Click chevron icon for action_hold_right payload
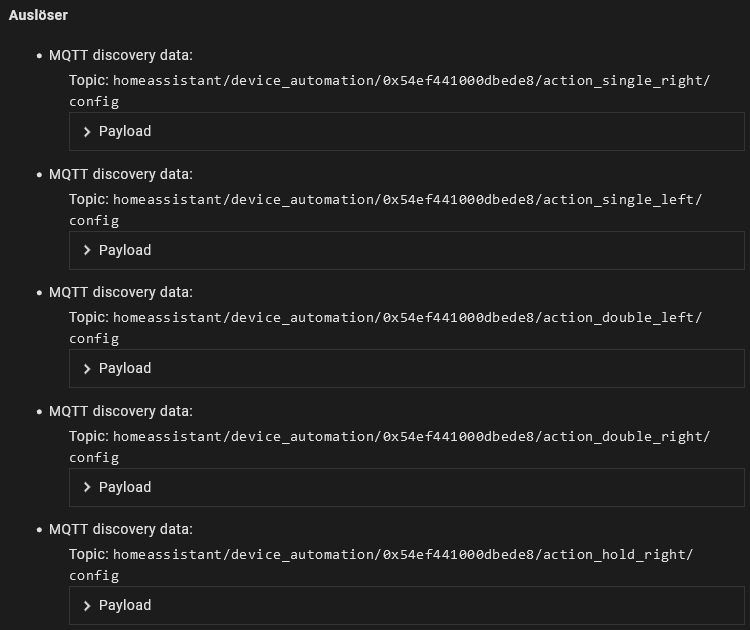750x630 pixels. (x=87, y=606)
